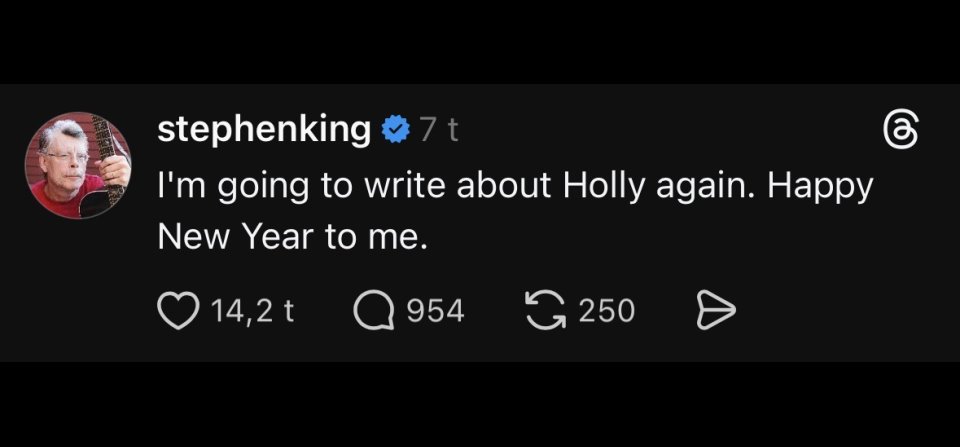Repost using the circular arrows icon

[x=544, y=311]
